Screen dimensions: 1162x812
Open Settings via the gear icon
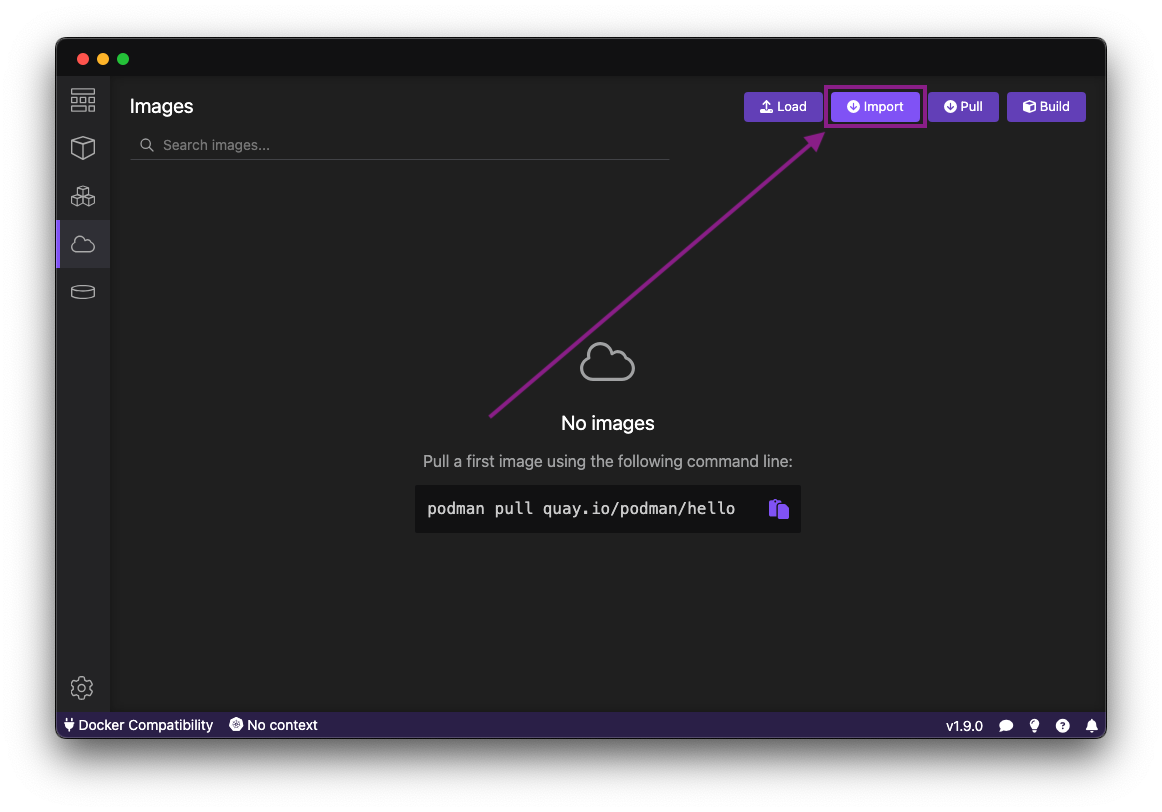click(x=82, y=687)
